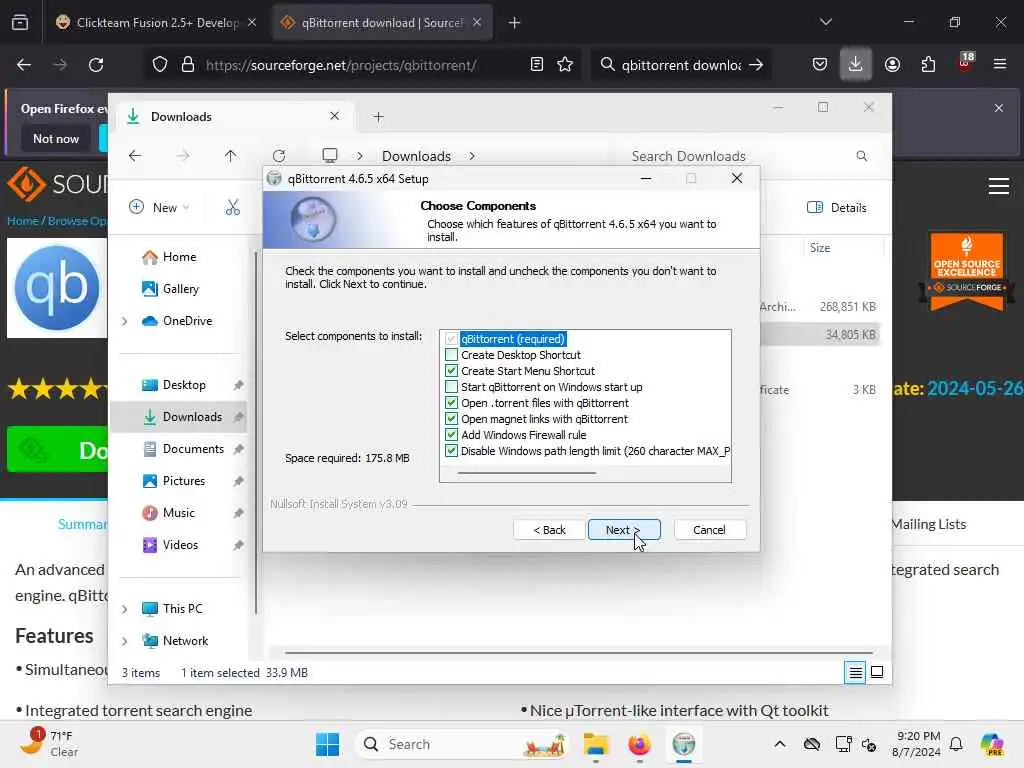
Task: Add a new tab in File Explorer
Action: [378, 117]
